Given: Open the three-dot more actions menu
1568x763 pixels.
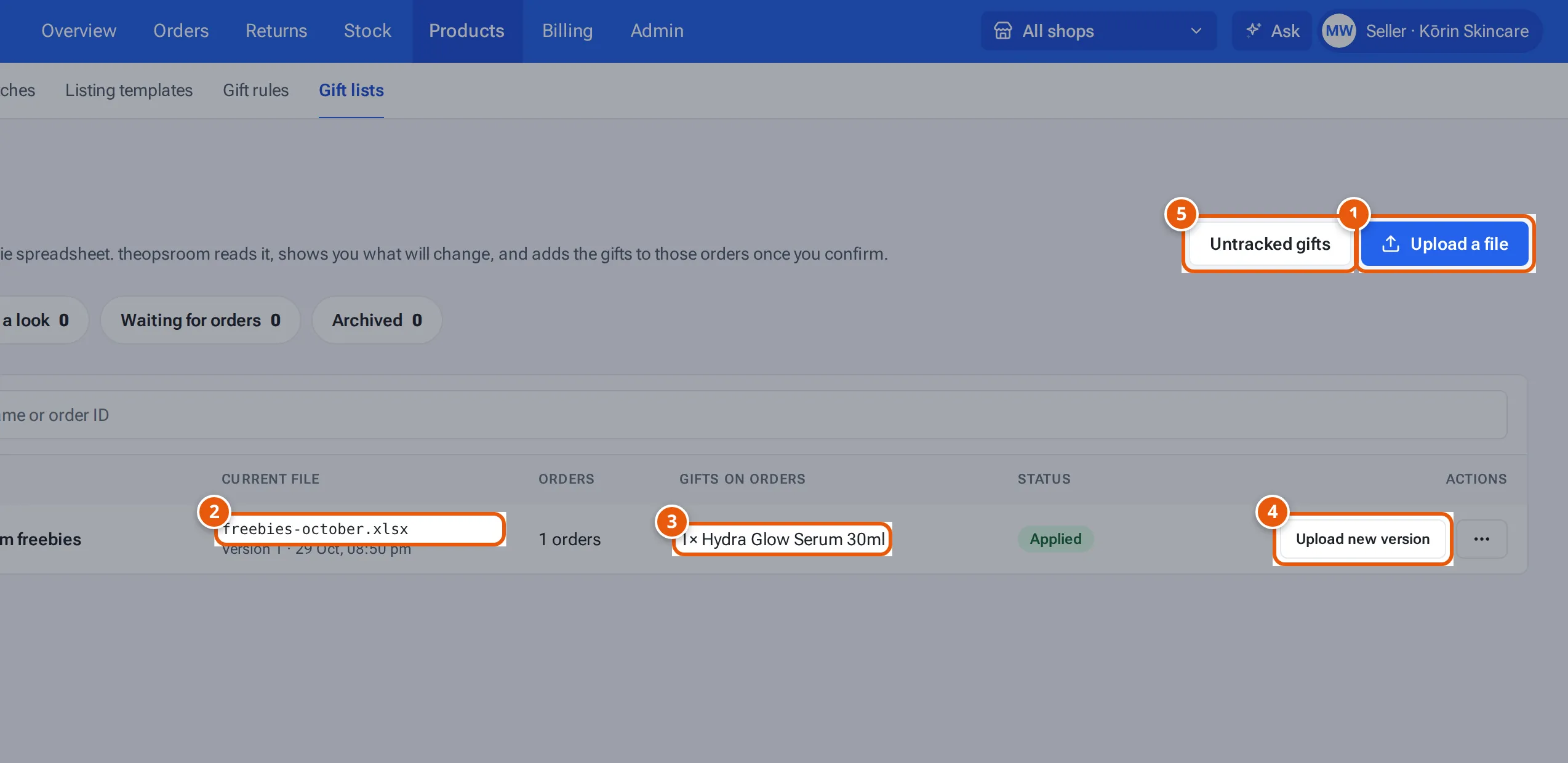Looking at the screenshot, I should pyautogui.click(x=1482, y=539).
